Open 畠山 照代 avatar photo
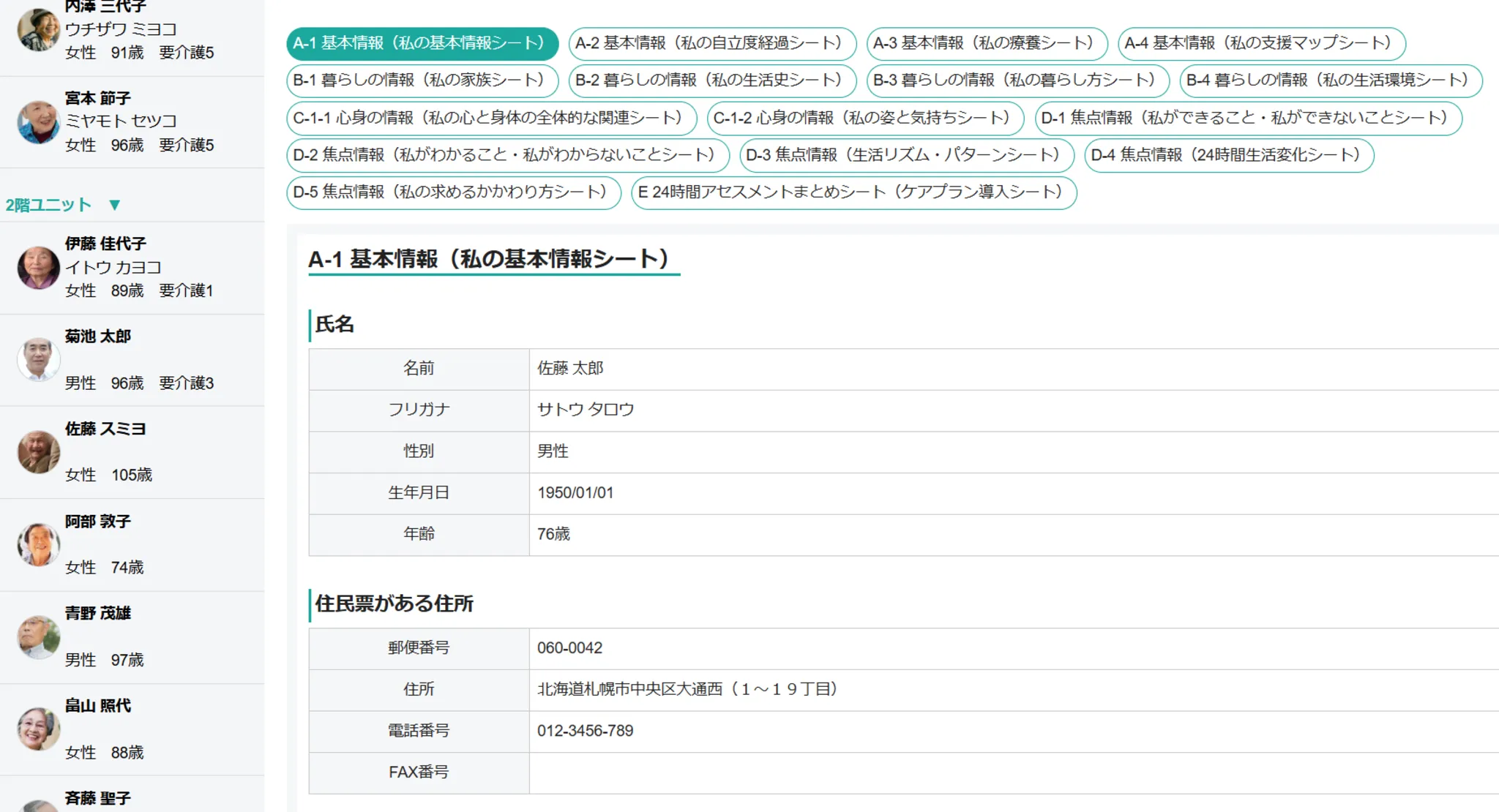The height and width of the screenshot is (812, 1499). pyautogui.click(x=38, y=729)
